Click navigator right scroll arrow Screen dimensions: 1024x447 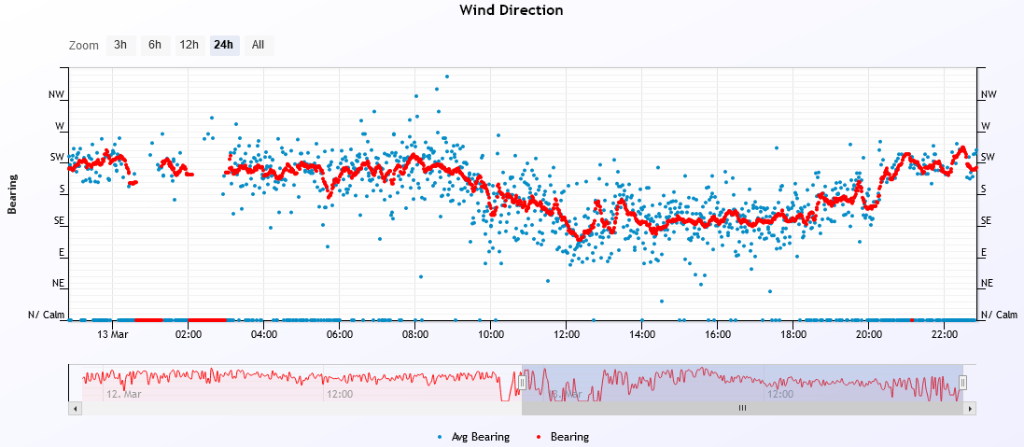pos(970,408)
